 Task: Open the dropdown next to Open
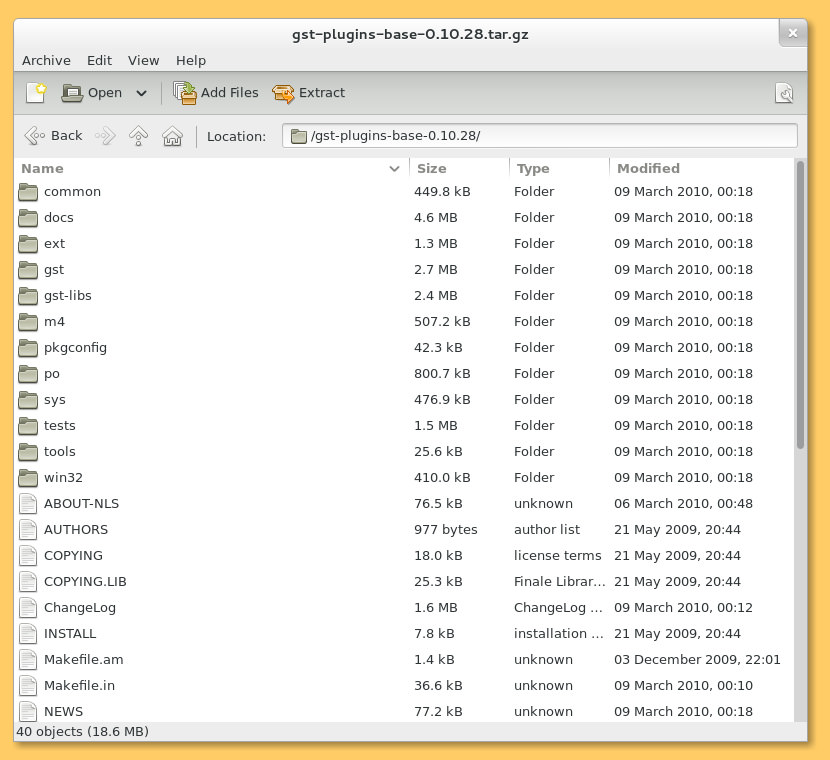(x=141, y=92)
